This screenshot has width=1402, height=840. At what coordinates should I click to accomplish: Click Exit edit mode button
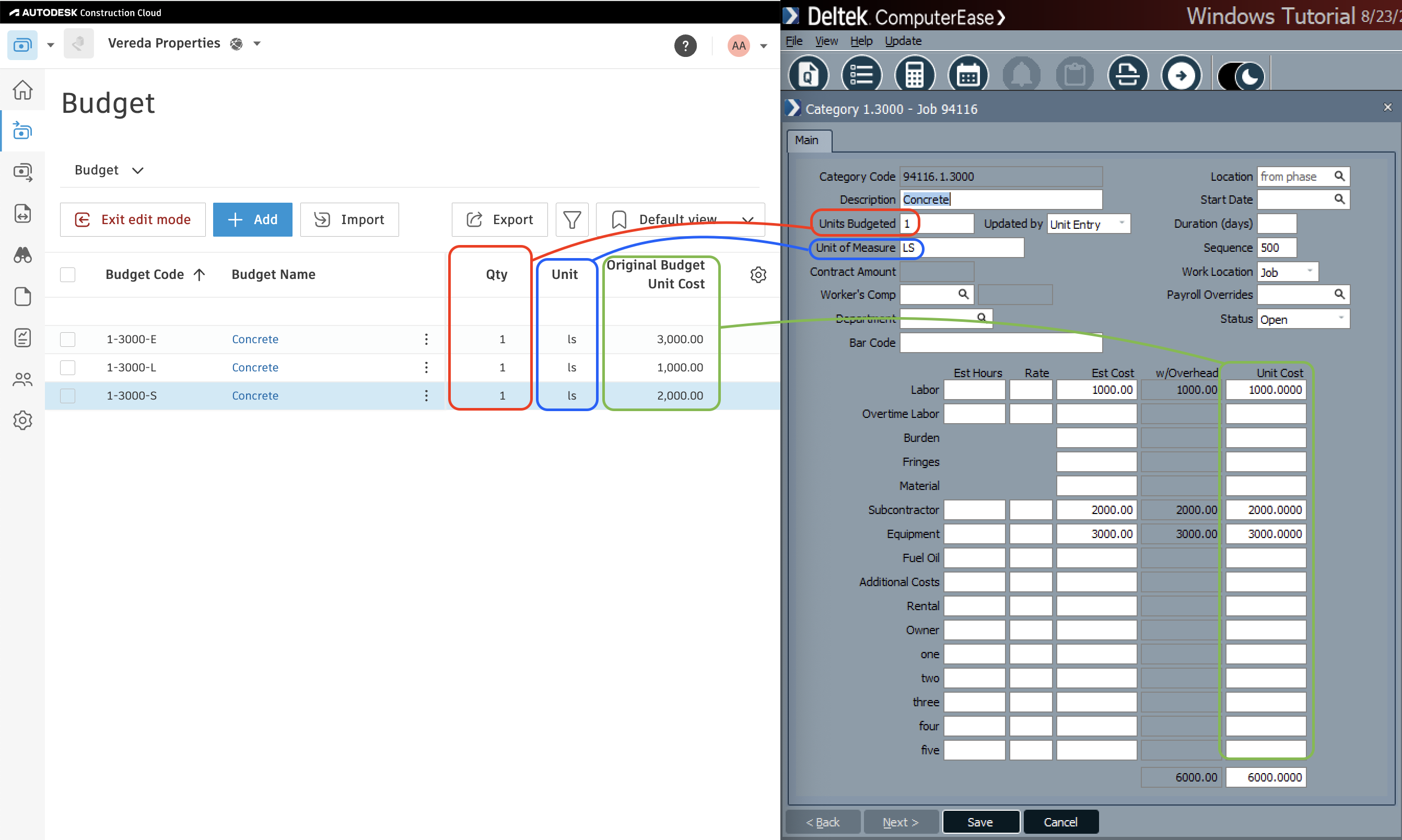[x=133, y=219]
